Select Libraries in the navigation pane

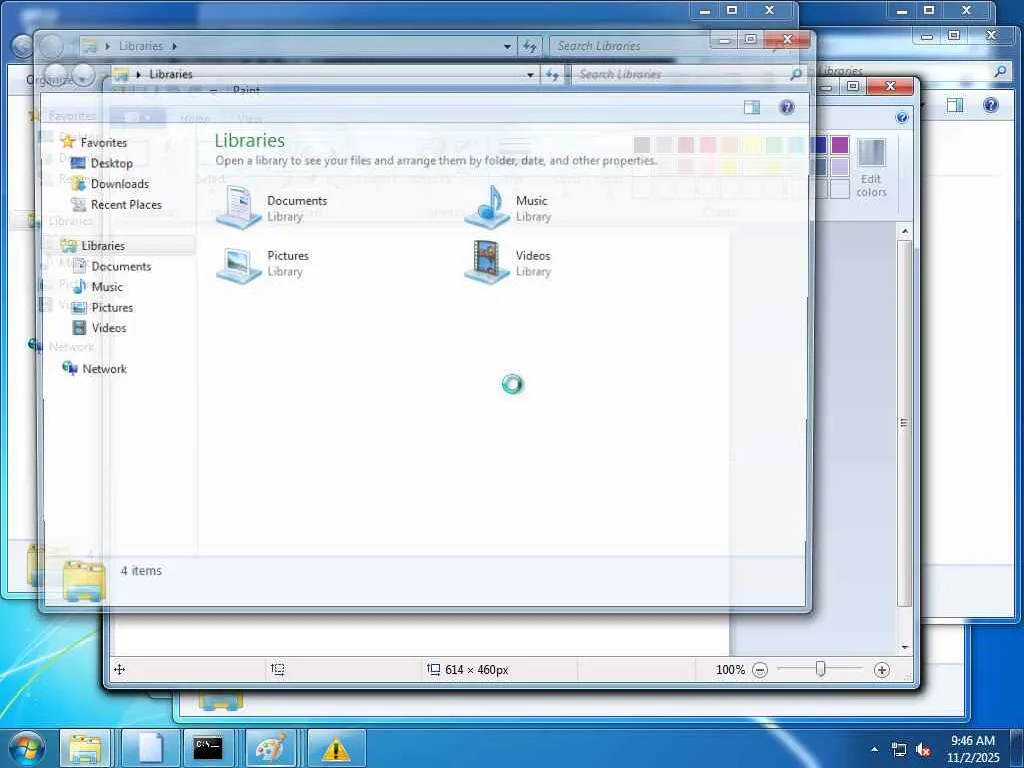click(103, 246)
